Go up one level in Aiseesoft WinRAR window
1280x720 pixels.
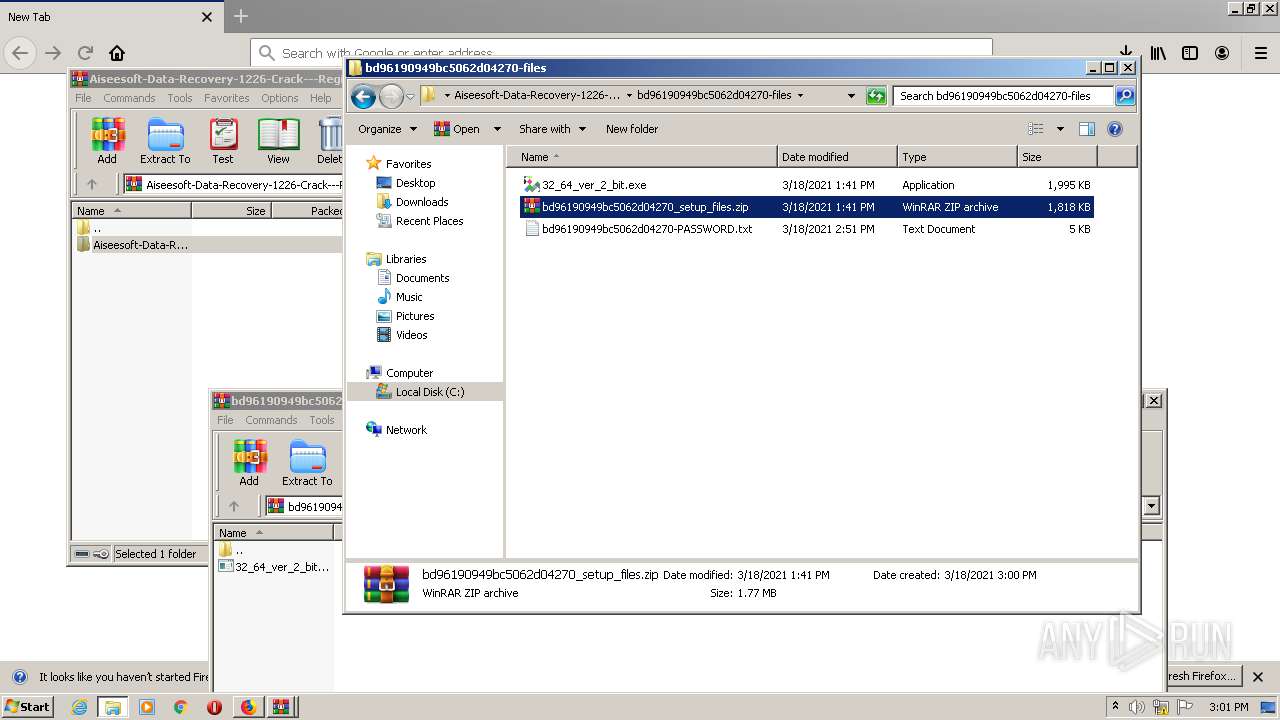coord(92,184)
